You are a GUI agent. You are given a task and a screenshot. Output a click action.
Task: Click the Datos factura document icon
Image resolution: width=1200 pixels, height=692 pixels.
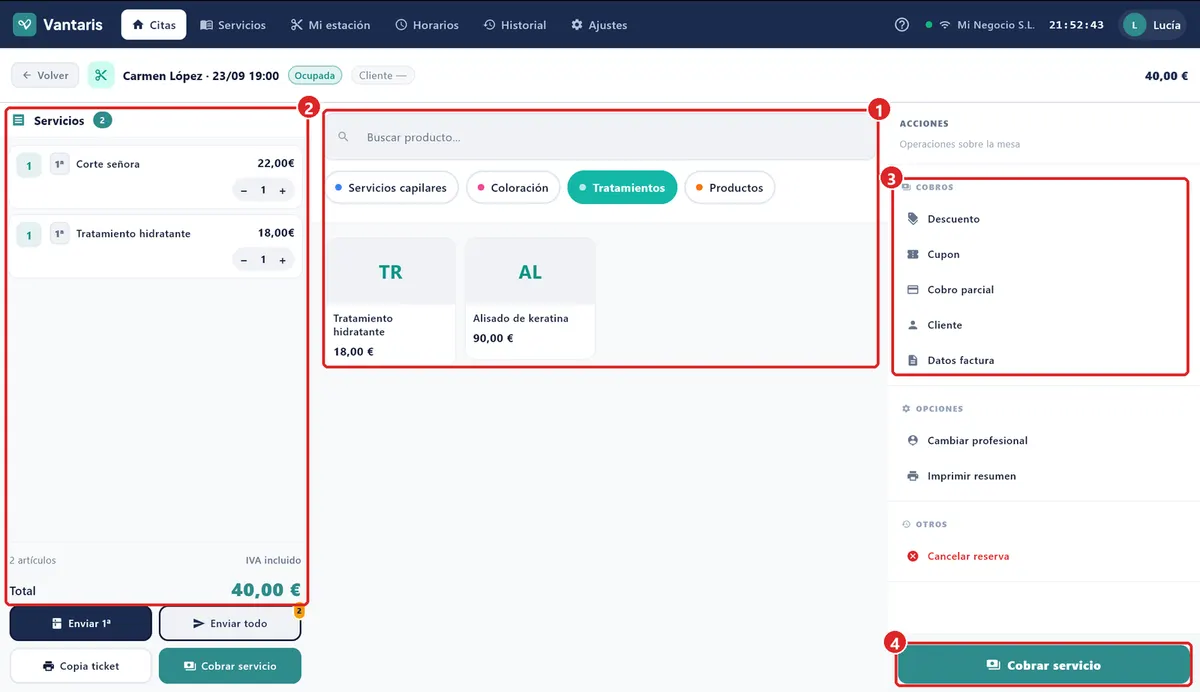(912, 360)
